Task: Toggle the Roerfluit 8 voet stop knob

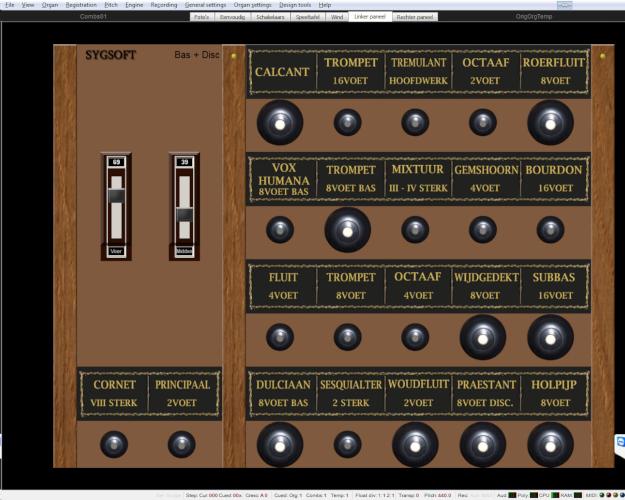Action: pos(551,122)
